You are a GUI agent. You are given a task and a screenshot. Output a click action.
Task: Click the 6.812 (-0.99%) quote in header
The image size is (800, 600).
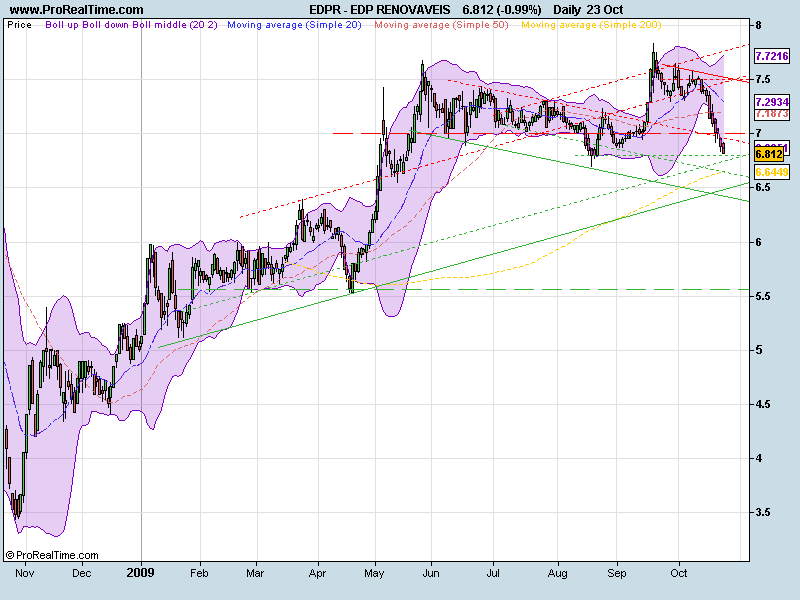coord(502,10)
